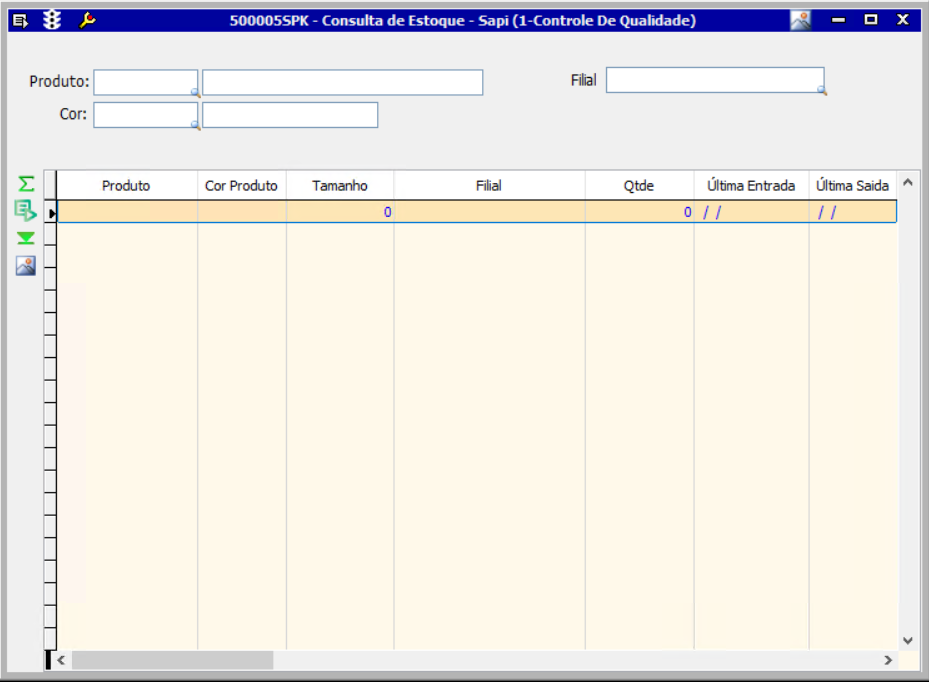
Task: Click the Tamanho cell showing 0
Action: (340, 212)
